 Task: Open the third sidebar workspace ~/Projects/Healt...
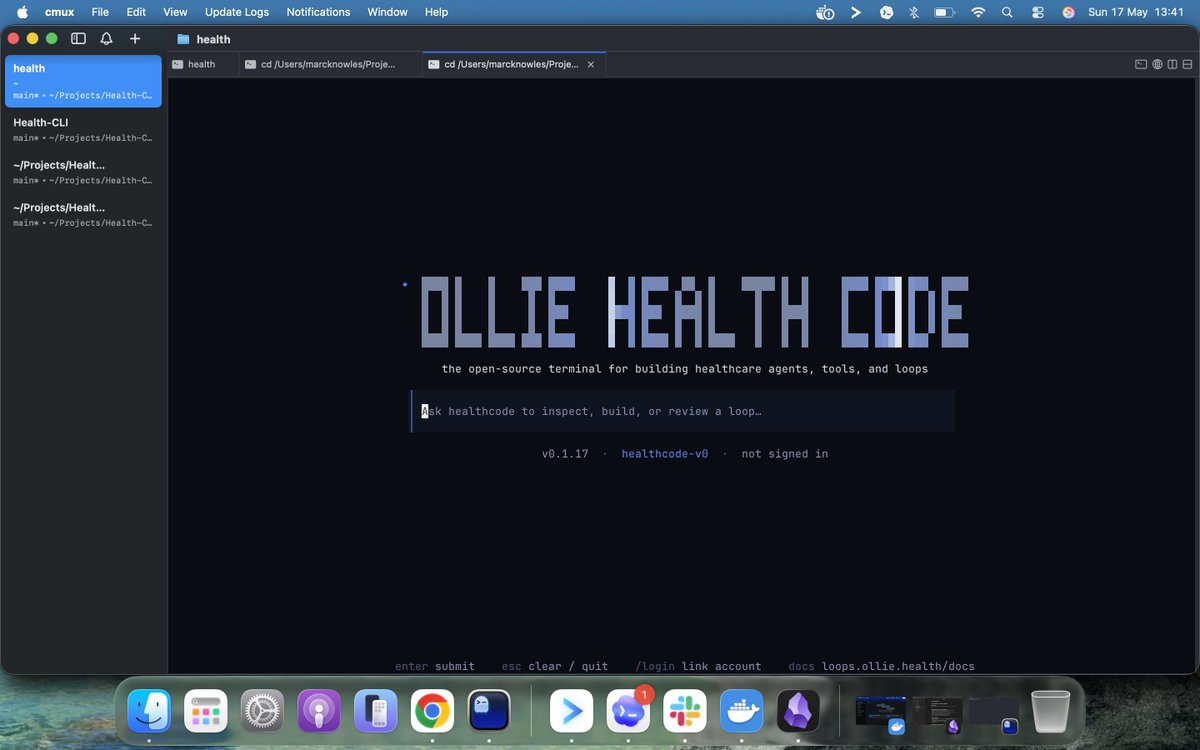point(83,172)
